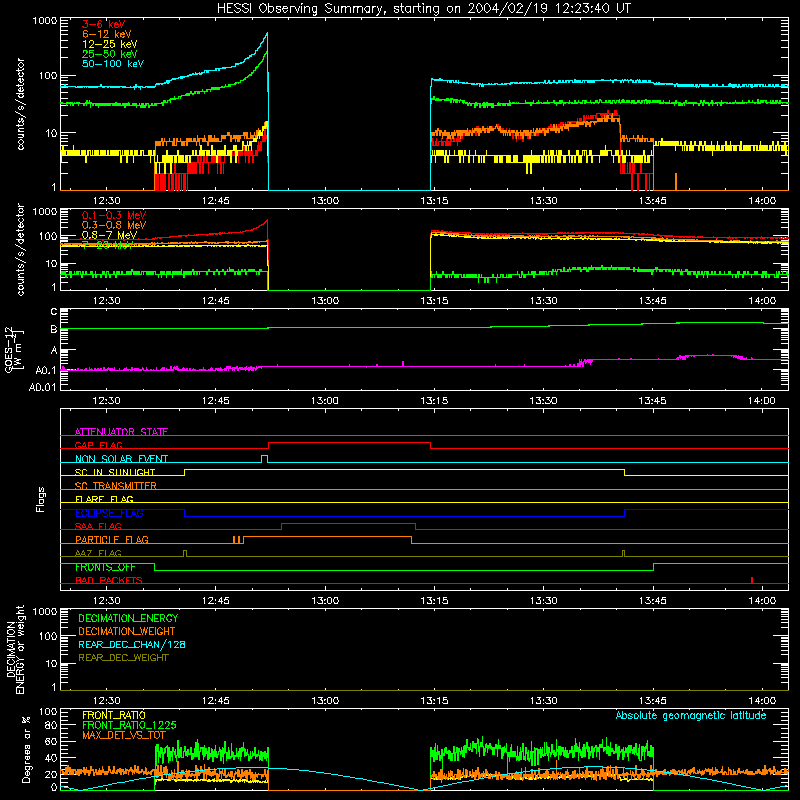Click the A0.01 tick label on GOES plot

point(42,387)
